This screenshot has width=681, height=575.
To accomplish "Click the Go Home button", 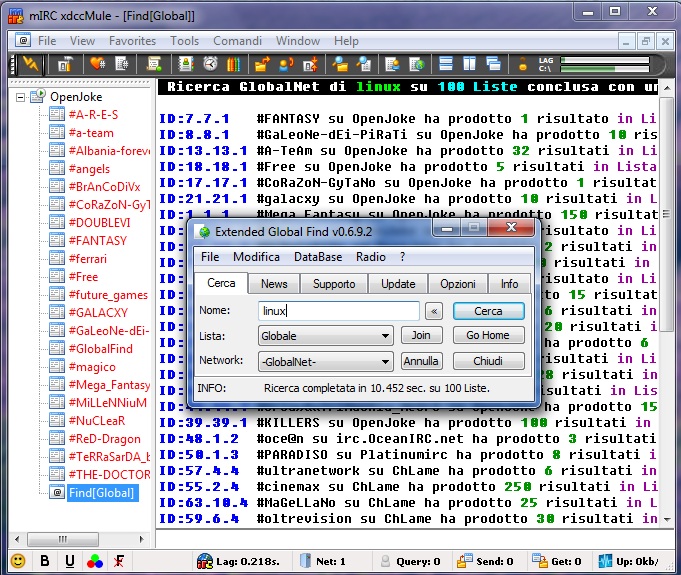I will [x=488, y=336].
